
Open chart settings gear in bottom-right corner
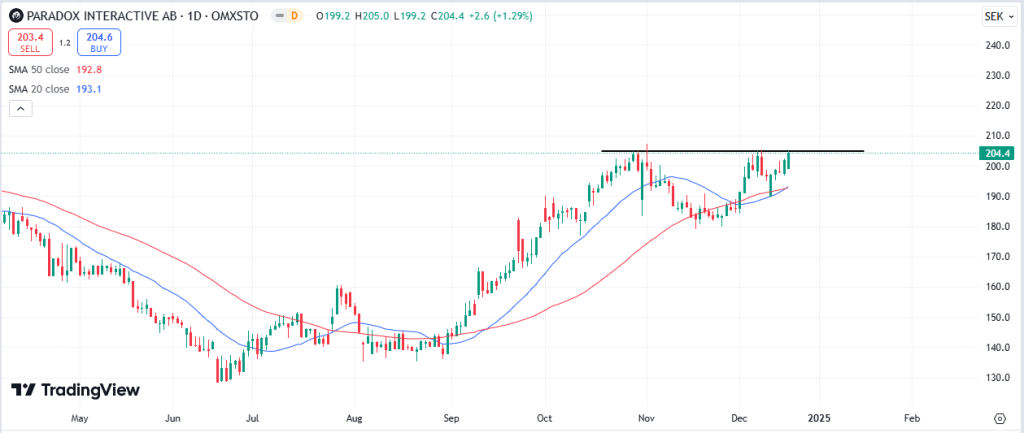[999, 416]
